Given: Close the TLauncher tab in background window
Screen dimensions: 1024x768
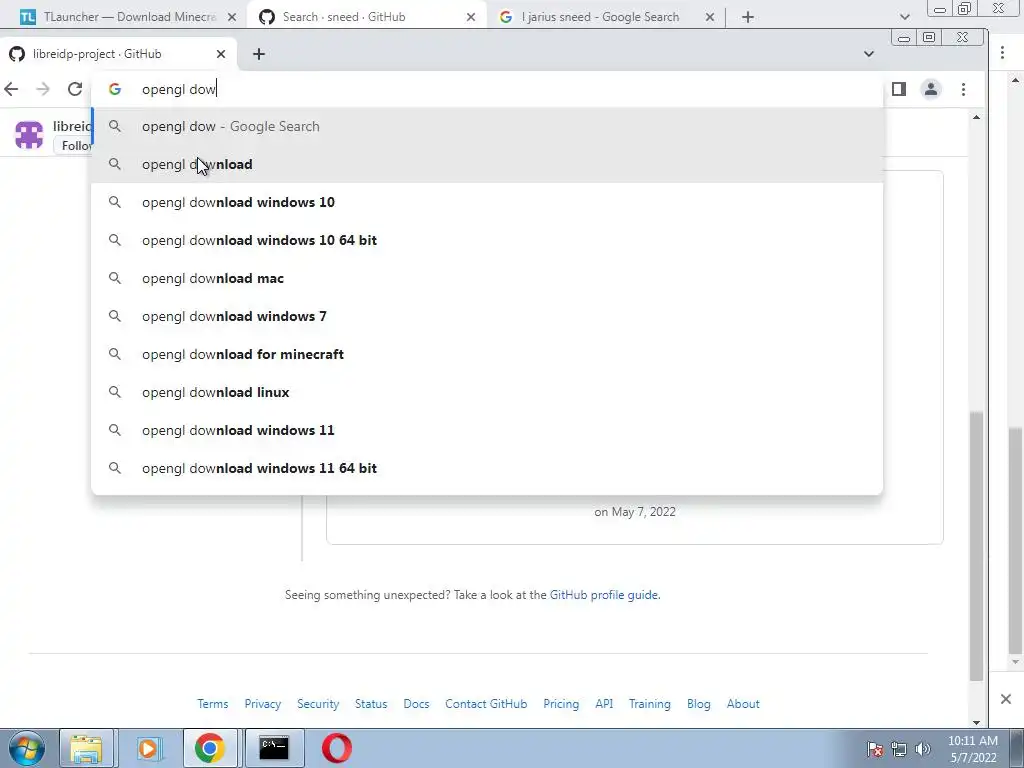Looking at the screenshot, I should pyautogui.click(x=232, y=17).
